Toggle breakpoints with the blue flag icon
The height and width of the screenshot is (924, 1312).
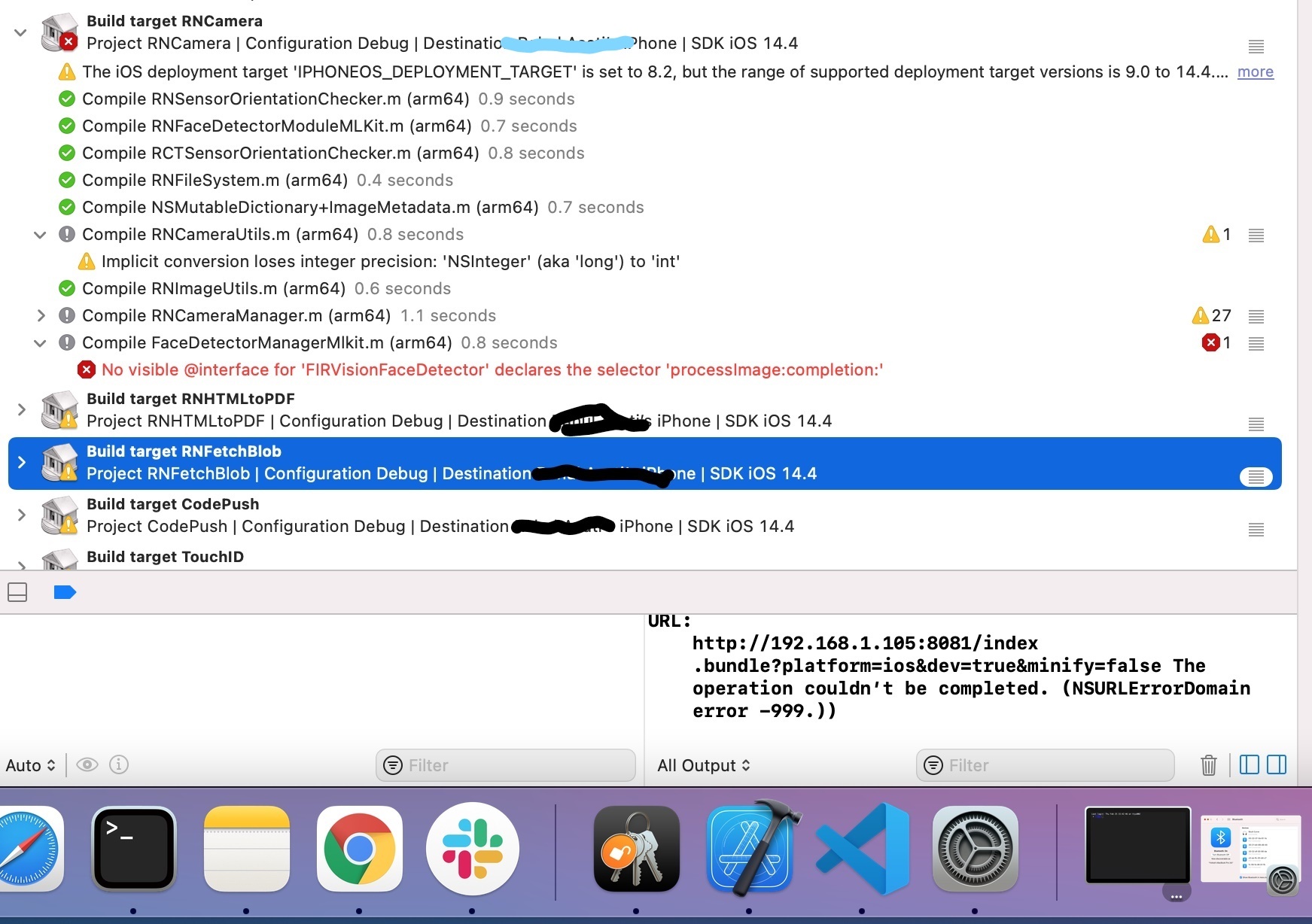click(x=65, y=592)
